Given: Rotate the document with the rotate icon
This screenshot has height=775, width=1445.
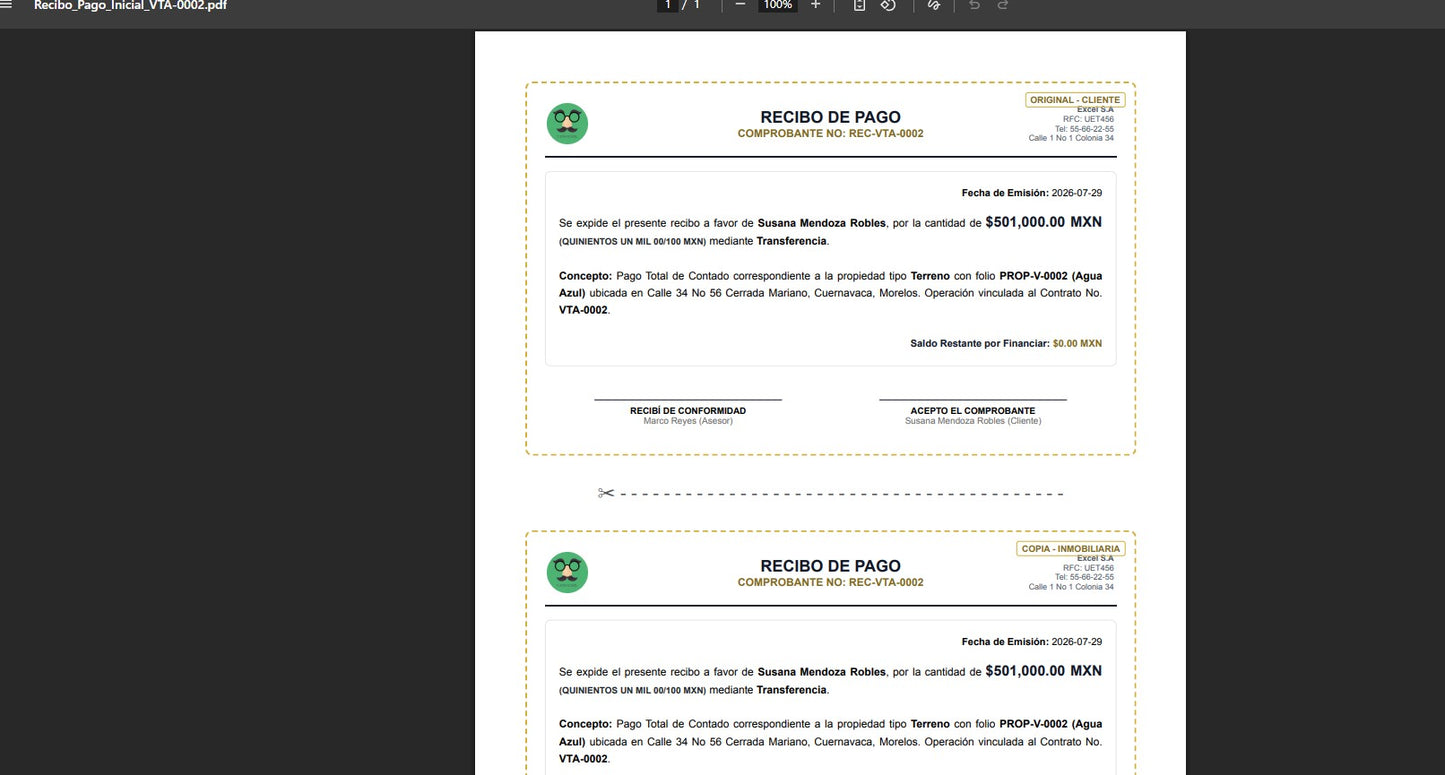Looking at the screenshot, I should 887,5.
